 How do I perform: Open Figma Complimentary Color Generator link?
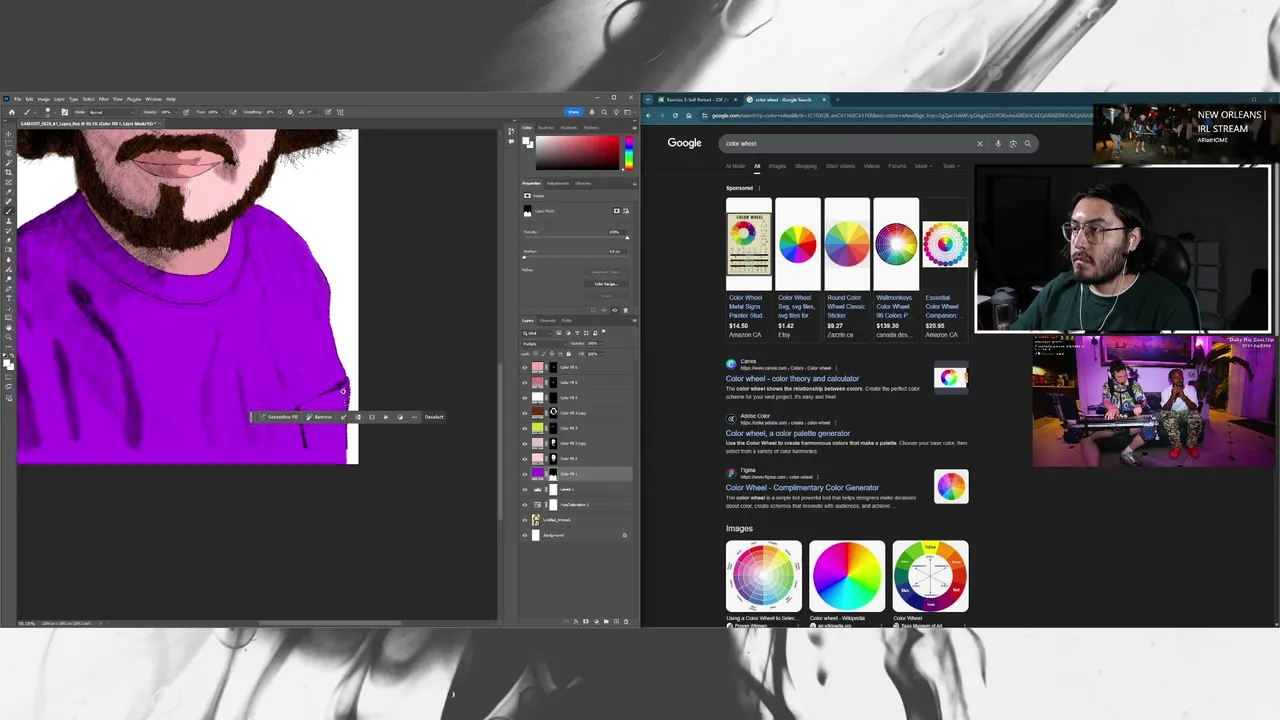[x=802, y=488]
